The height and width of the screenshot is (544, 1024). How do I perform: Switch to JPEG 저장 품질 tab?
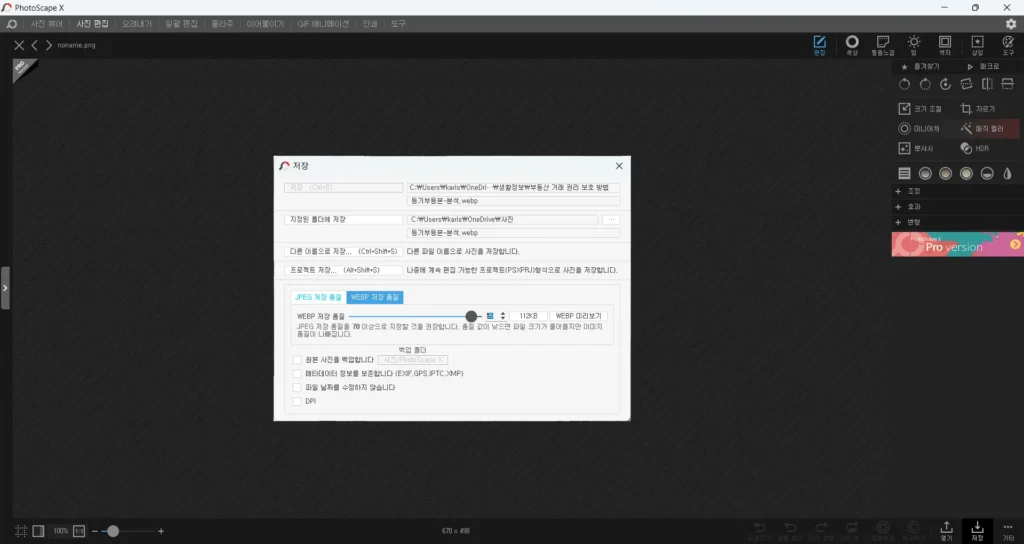pos(318,297)
